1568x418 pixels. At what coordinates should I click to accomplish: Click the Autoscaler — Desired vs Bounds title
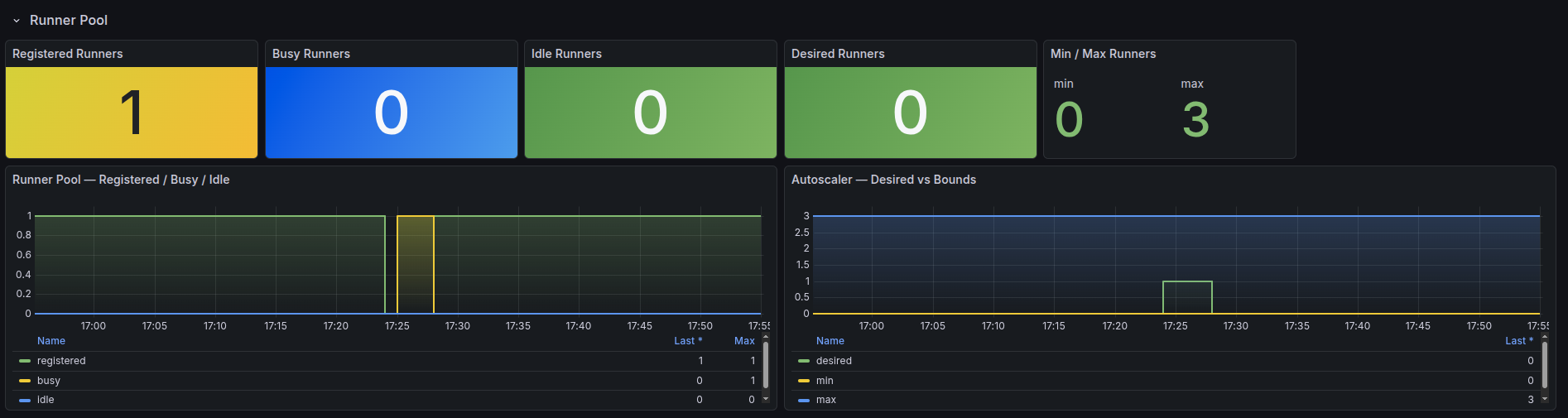[x=883, y=180]
